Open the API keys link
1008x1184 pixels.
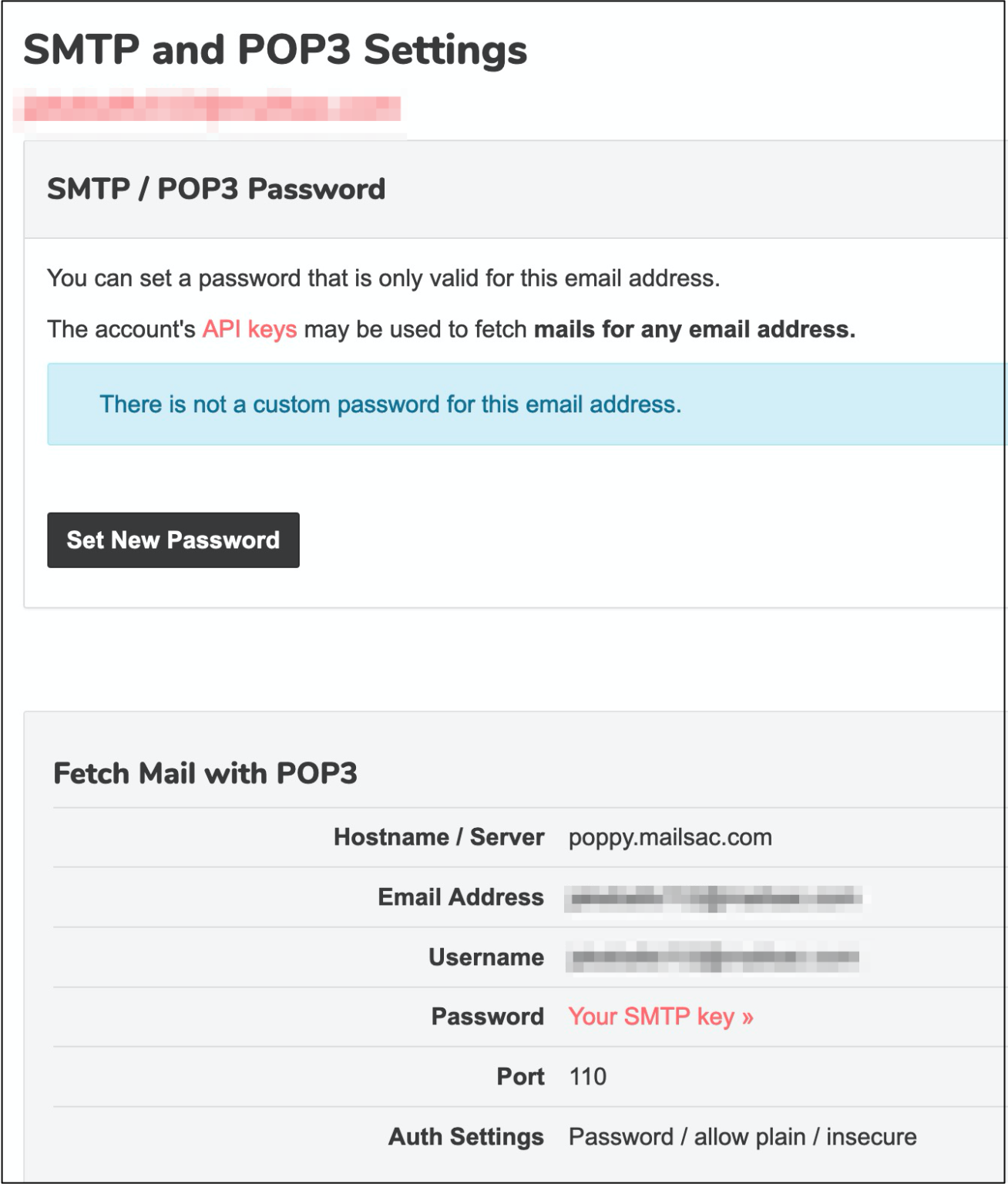pyautogui.click(x=248, y=329)
